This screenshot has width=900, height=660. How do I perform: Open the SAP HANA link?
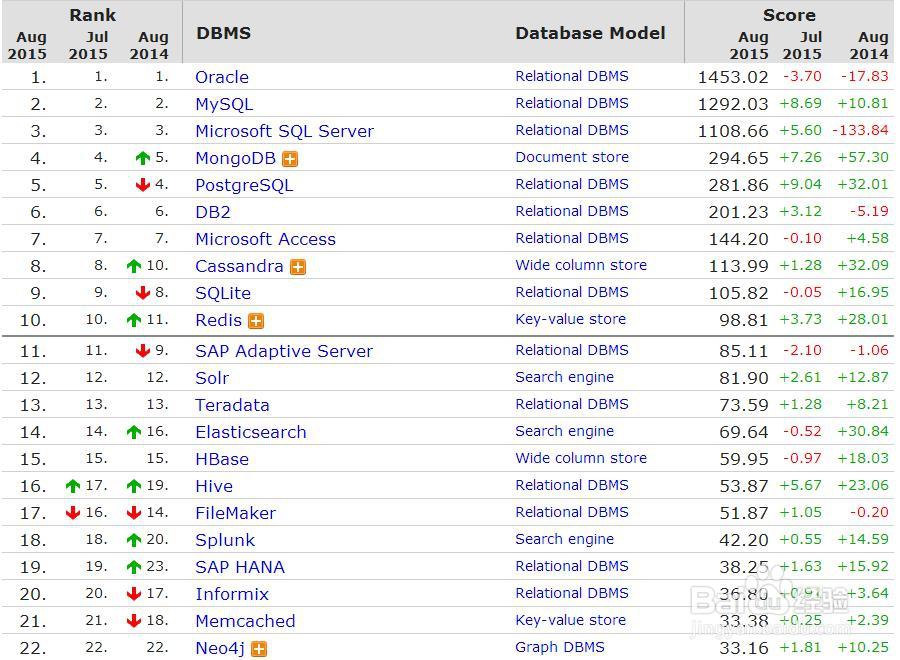click(x=240, y=567)
